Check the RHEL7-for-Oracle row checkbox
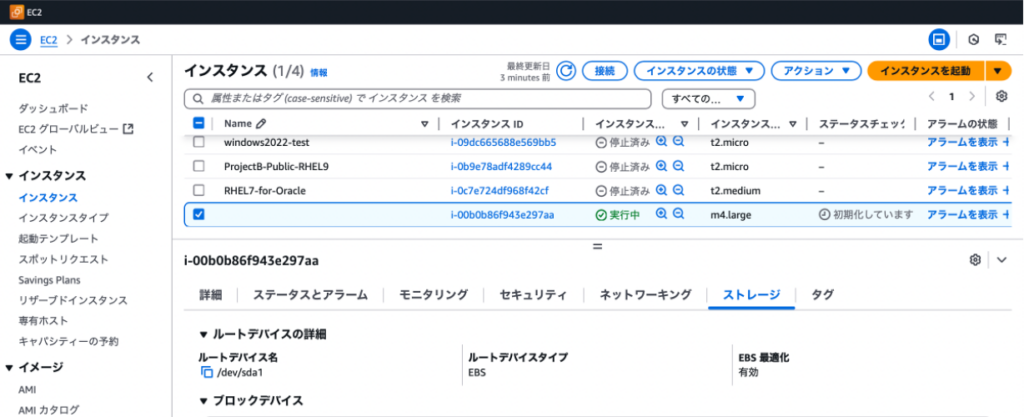Image resolution: width=1024 pixels, height=417 pixels. [199, 191]
